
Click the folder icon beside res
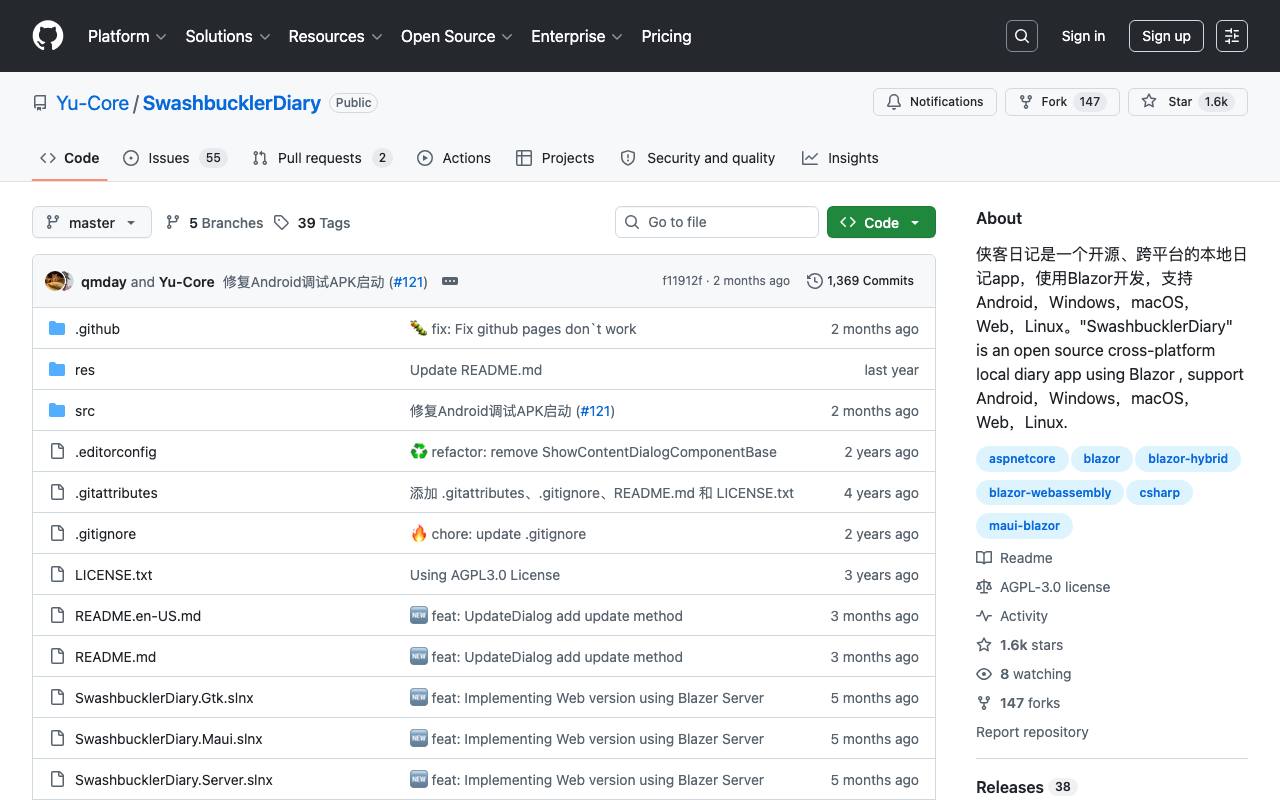pos(57,370)
